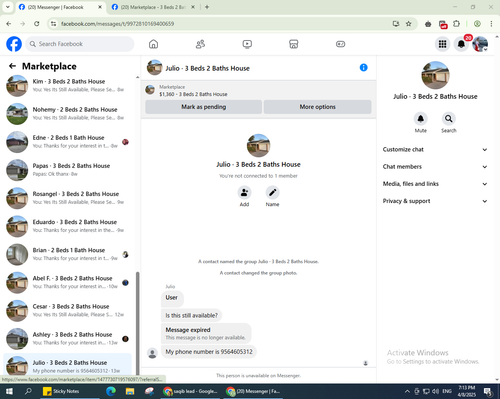The image size is (500, 399).
Task: Open the Friends icon in top navigation
Action: click(200, 44)
